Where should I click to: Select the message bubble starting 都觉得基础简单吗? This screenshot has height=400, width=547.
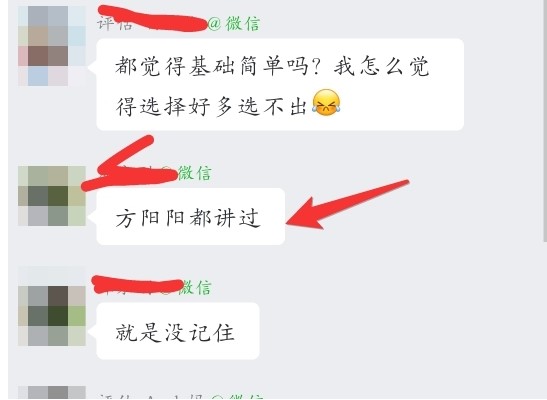click(x=280, y=85)
